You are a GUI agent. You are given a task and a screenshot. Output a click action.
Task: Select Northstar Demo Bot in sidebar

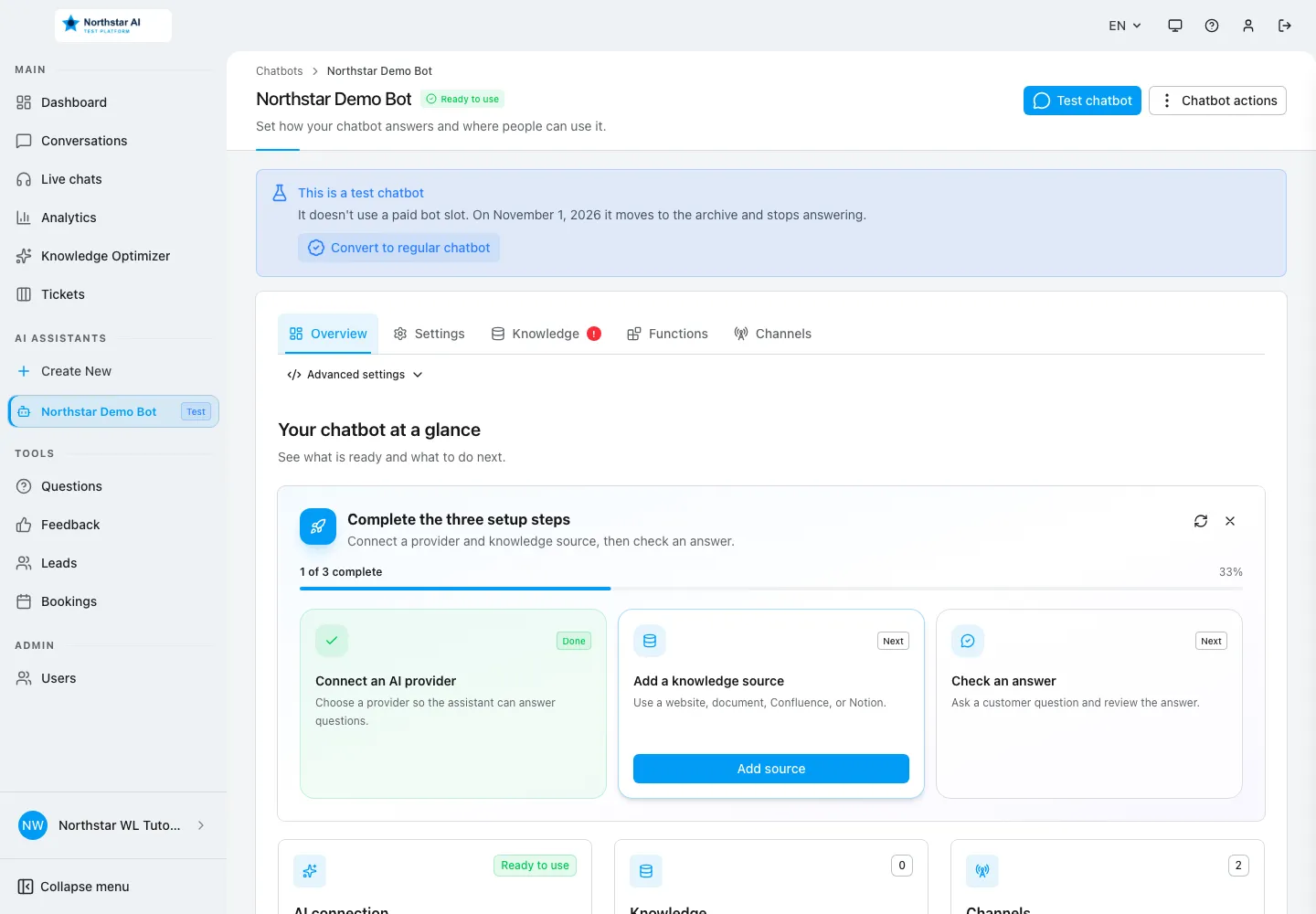[x=113, y=411]
